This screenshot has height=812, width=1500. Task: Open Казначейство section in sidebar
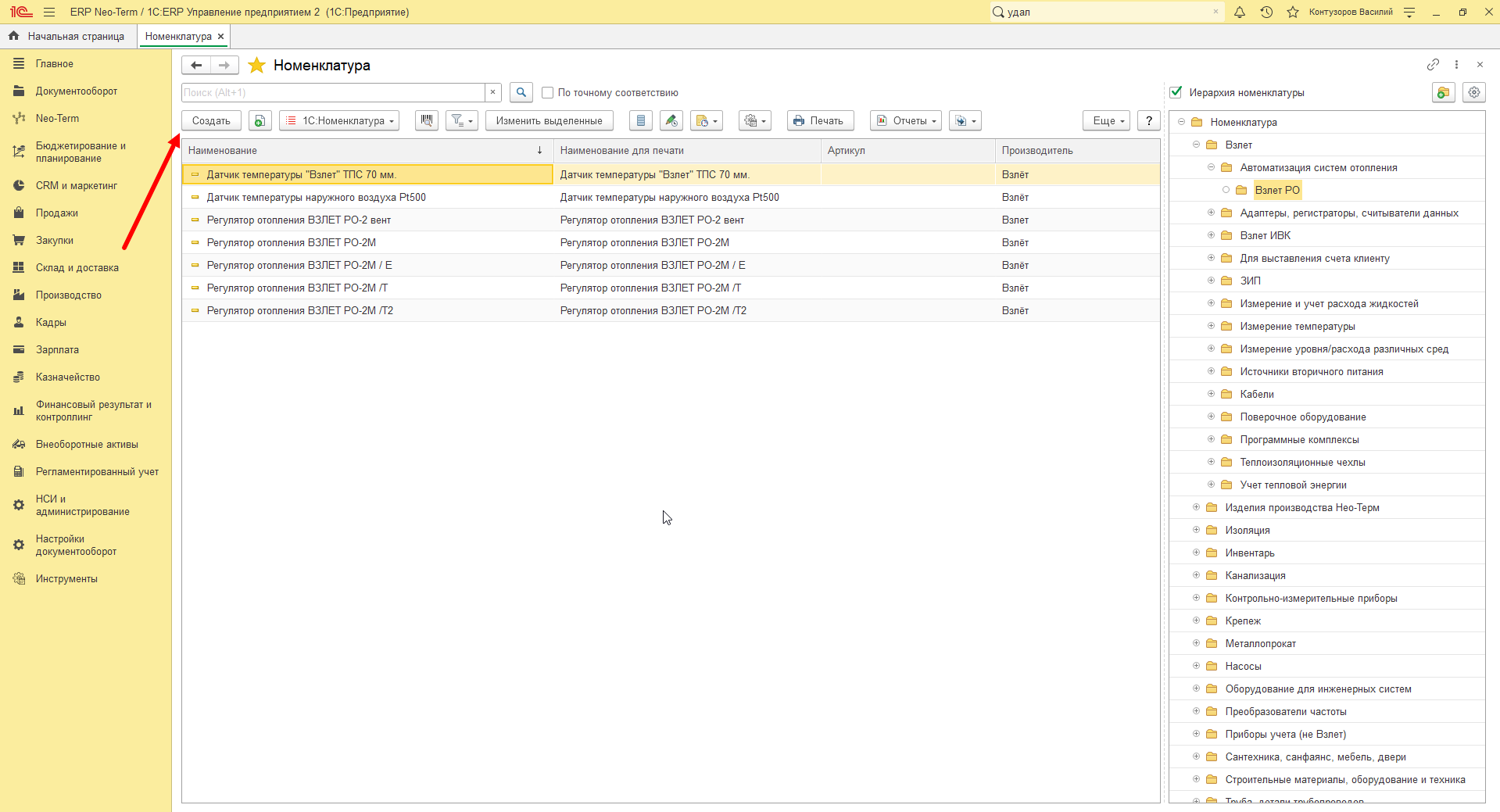[x=68, y=377]
